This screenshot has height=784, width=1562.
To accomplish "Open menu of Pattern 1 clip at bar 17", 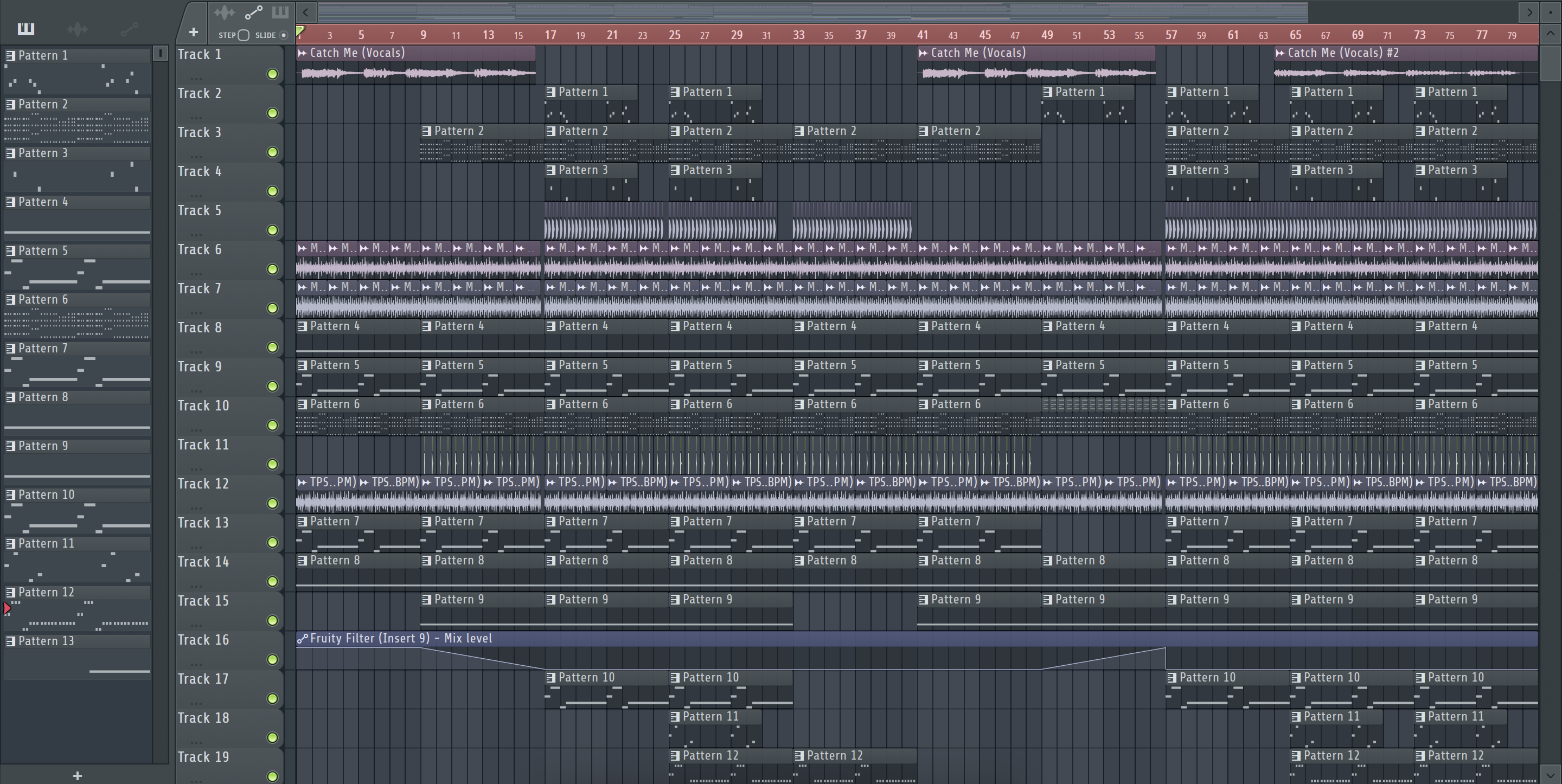I will pos(550,92).
